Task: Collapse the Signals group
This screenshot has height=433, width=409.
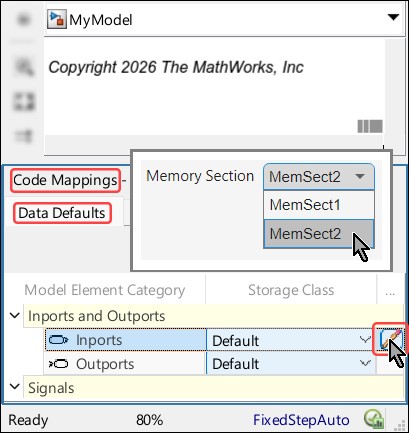Action: (x=15, y=387)
